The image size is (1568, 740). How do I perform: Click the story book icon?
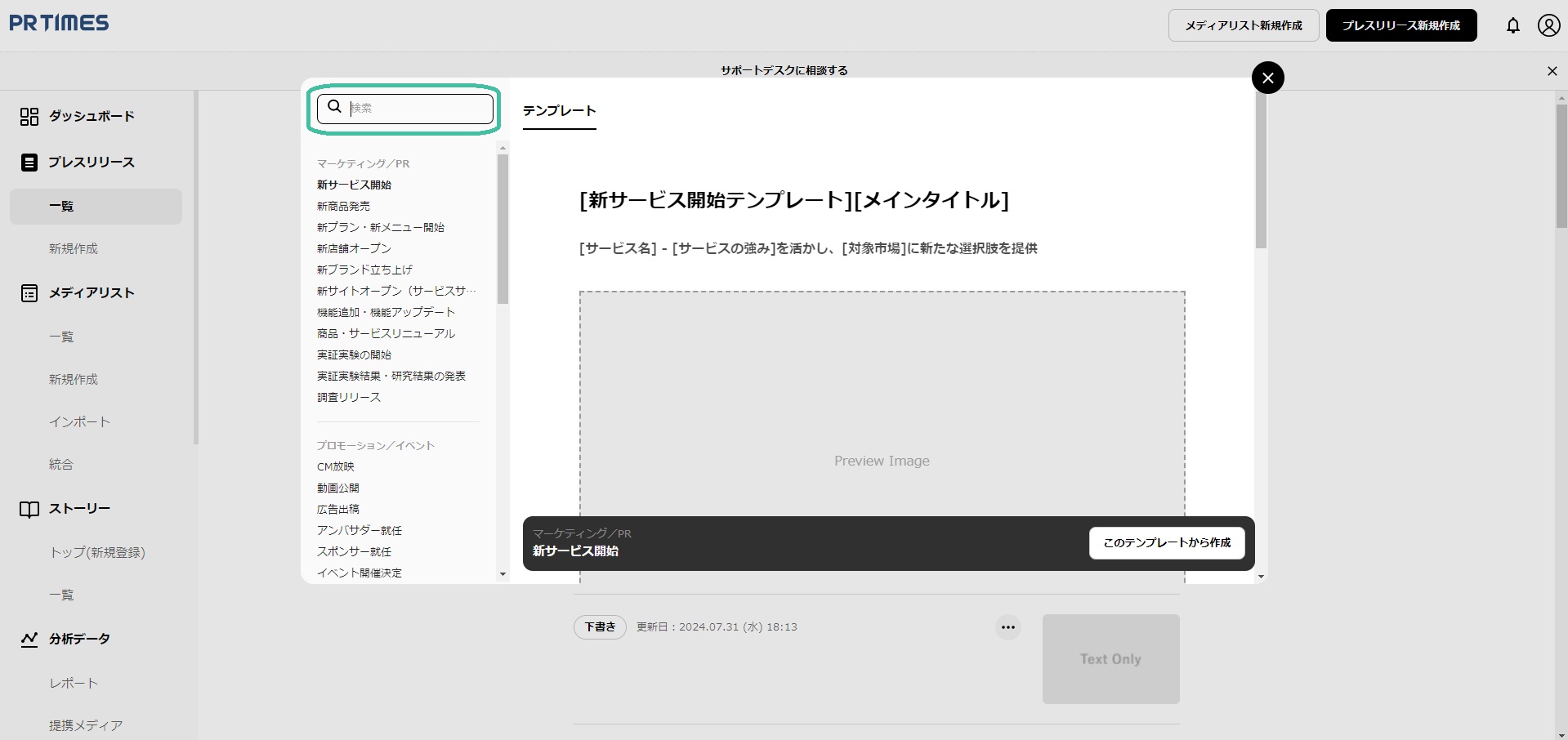pos(29,510)
